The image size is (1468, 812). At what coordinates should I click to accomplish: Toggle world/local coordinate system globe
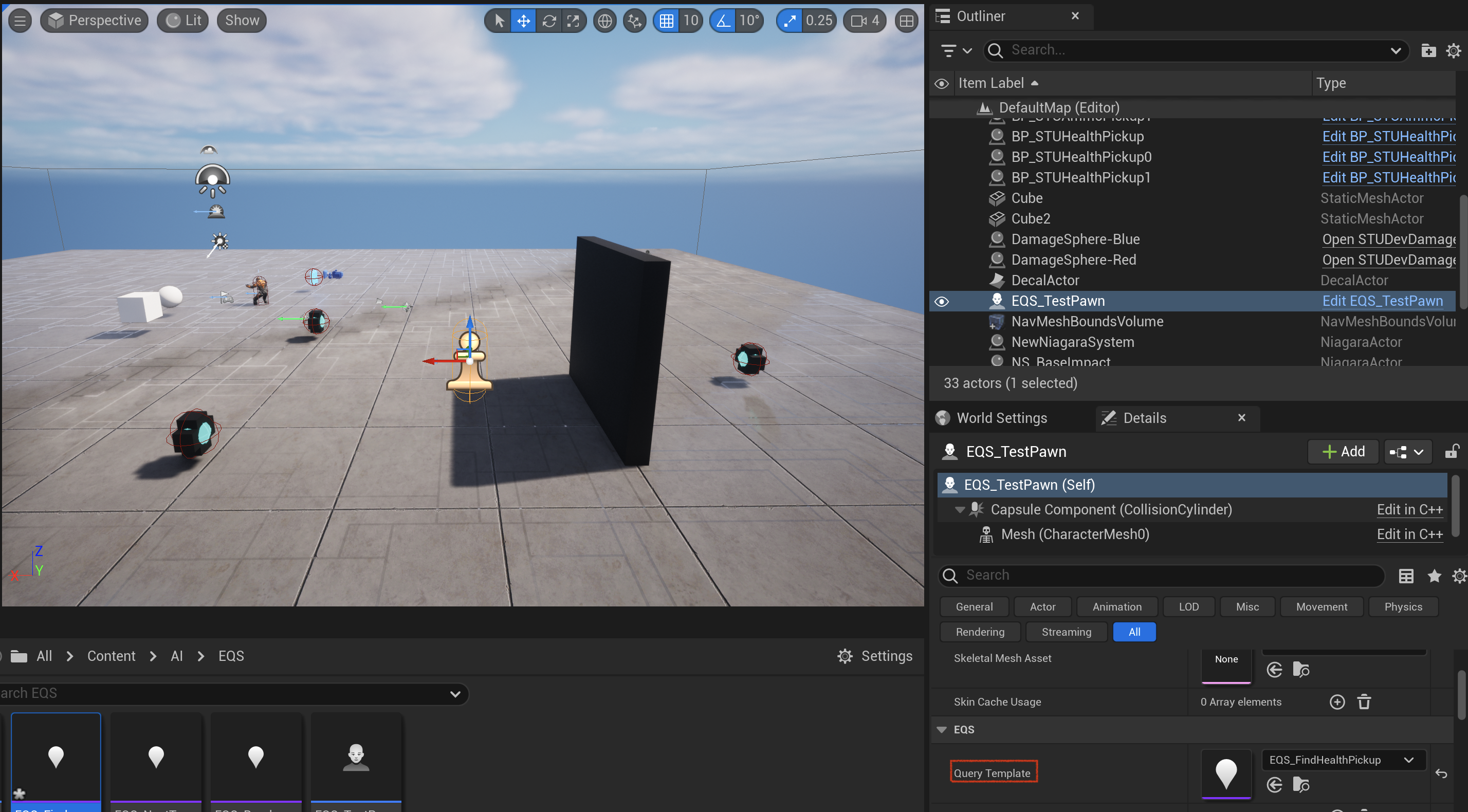tap(604, 21)
